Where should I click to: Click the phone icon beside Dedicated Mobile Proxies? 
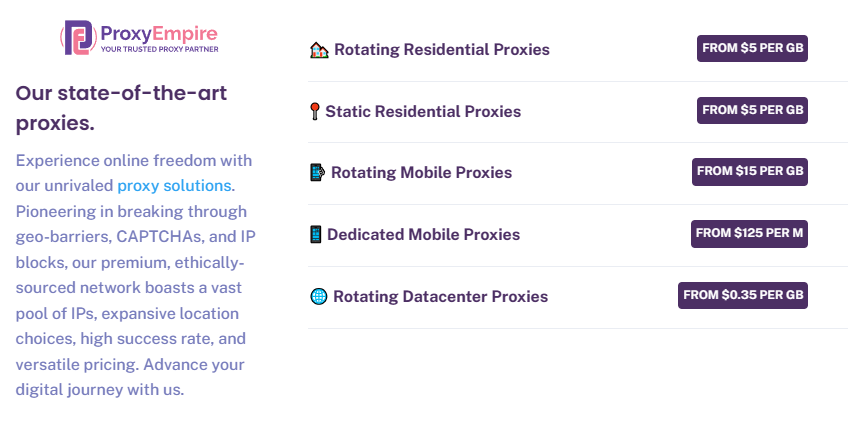tap(315, 234)
